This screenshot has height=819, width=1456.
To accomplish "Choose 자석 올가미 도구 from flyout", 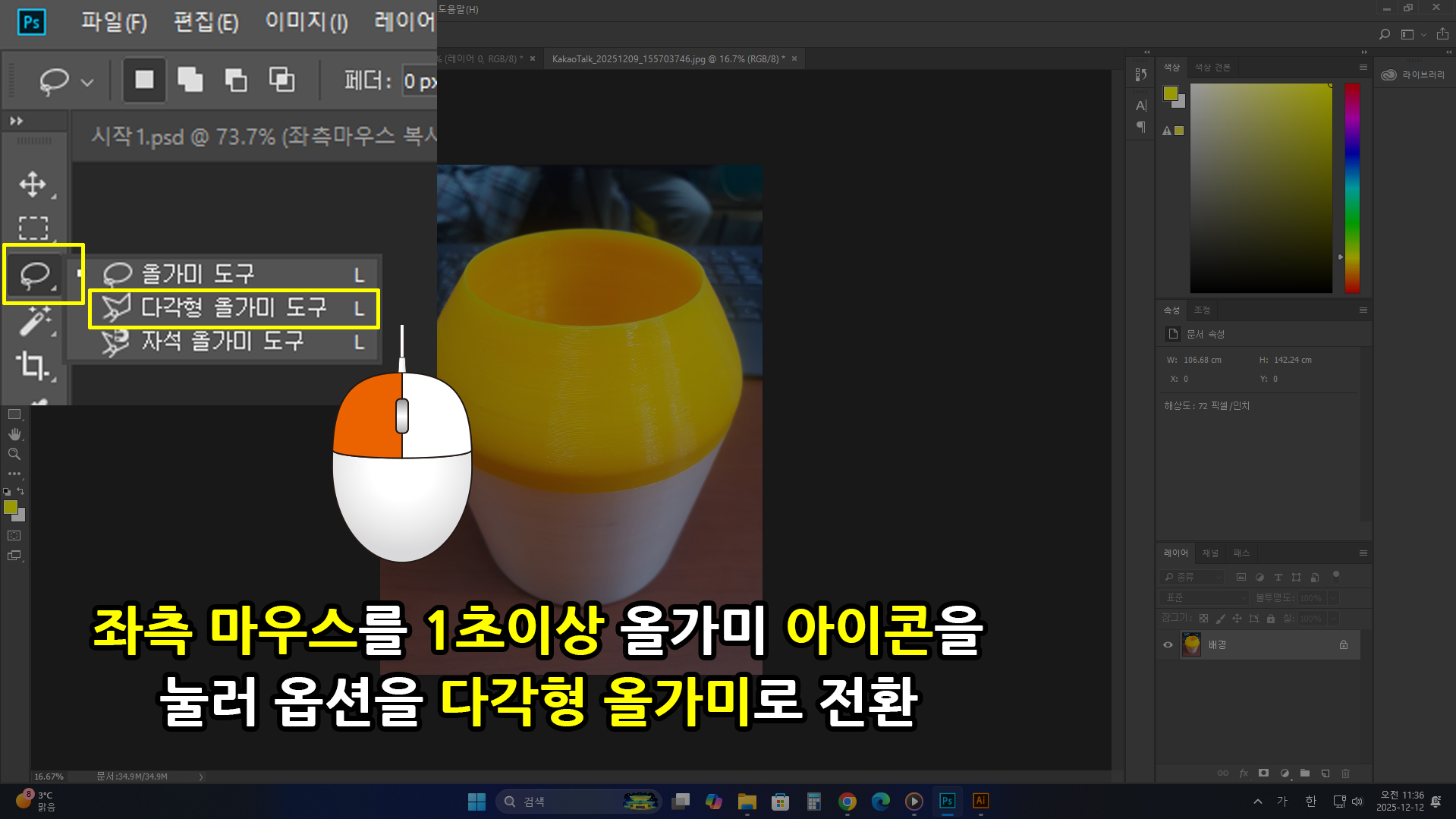I will coord(224,342).
